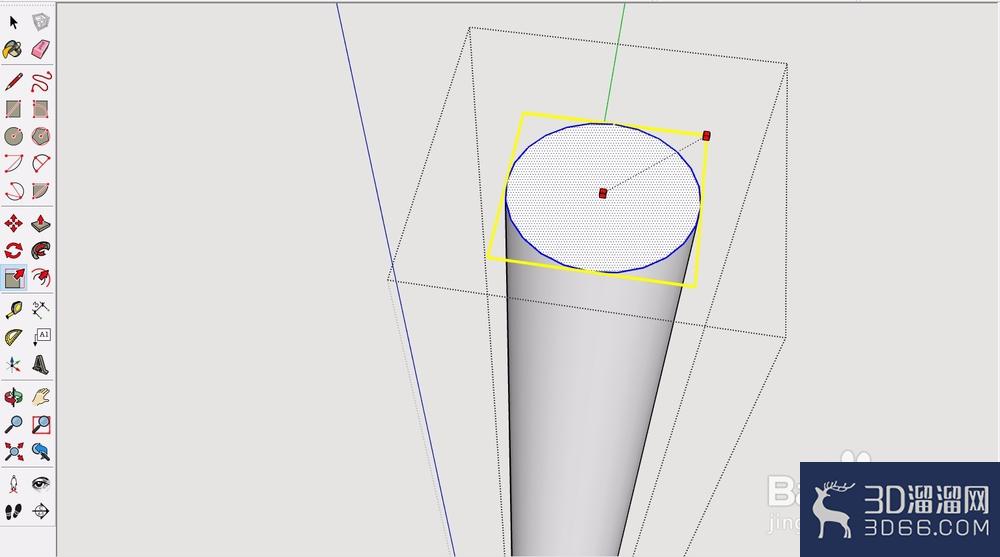Select the Text label tool
Viewport: 1000px width, 557px height.
pos(41,337)
